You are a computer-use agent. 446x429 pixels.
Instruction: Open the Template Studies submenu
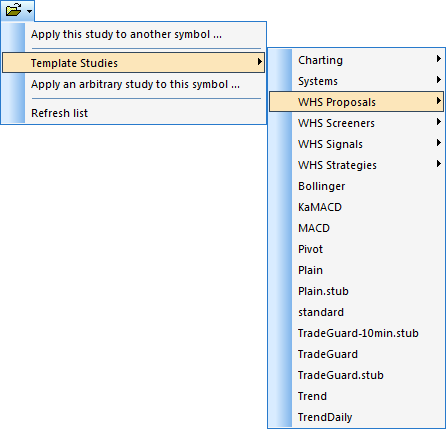(x=133, y=63)
